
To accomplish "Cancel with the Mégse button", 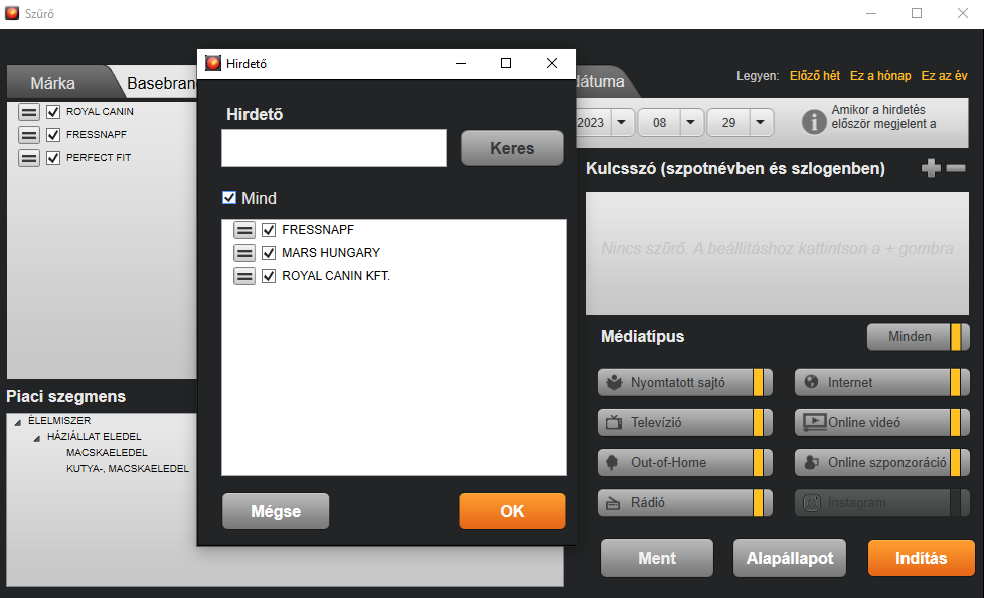I will [x=275, y=511].
